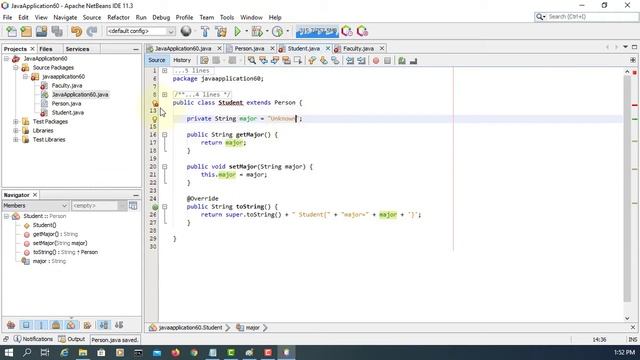Open the Notifications button in status bar
640x360 pixels.
click(x=33, y=339)
